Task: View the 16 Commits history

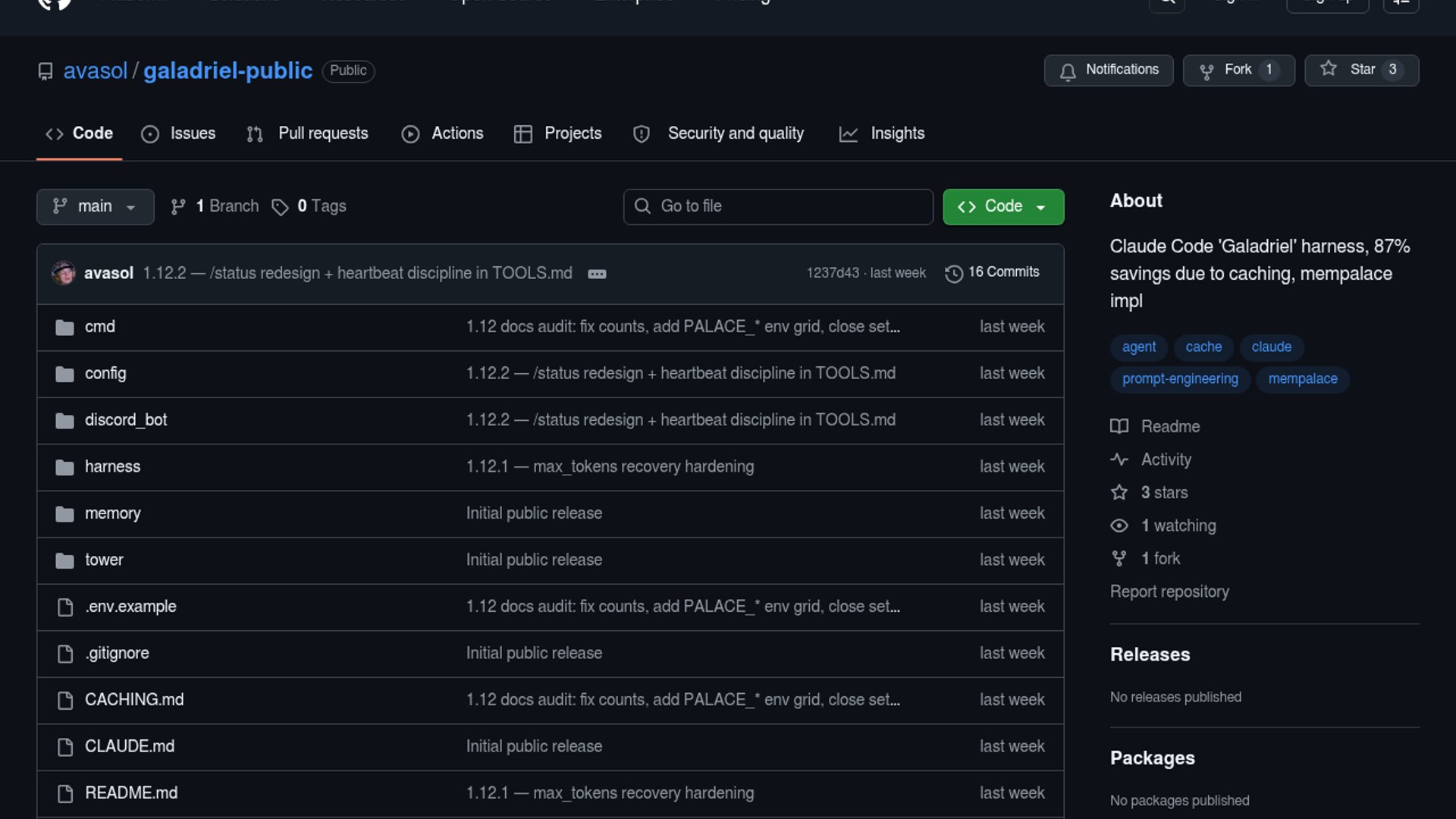Action: [x=992, y=272]
